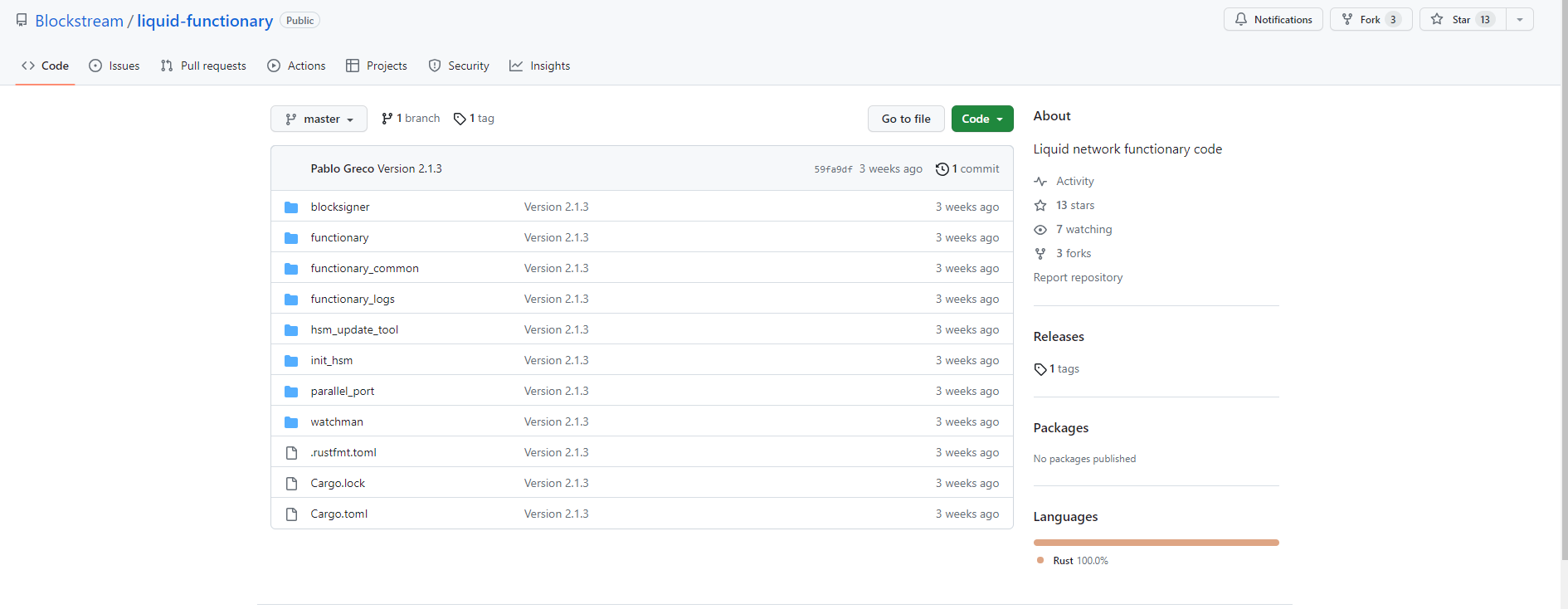Viewport: 1568px width, 609px height.
Task: Click the star icon beside 13 stars
Action: pos(1040,206)
